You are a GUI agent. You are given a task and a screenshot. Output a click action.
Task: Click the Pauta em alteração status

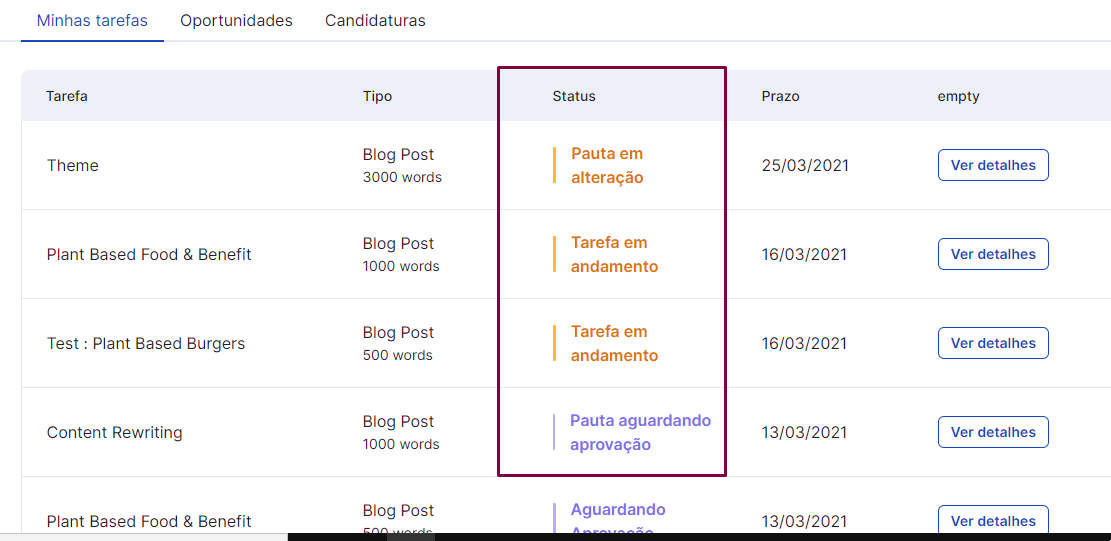607,166
